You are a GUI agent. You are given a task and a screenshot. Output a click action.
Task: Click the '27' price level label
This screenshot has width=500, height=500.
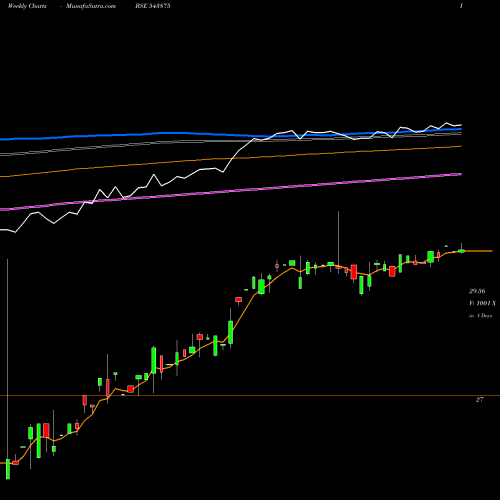479,399
